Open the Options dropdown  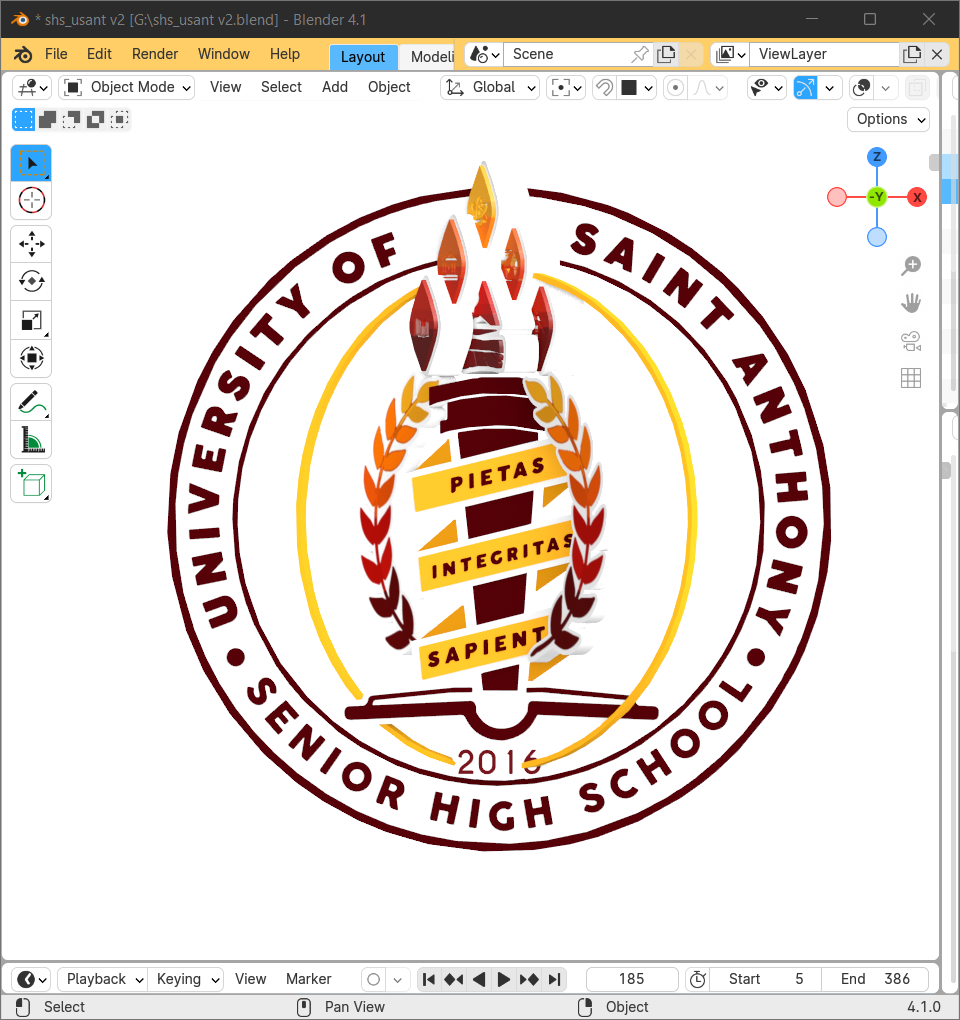click(x=888, y=120)
